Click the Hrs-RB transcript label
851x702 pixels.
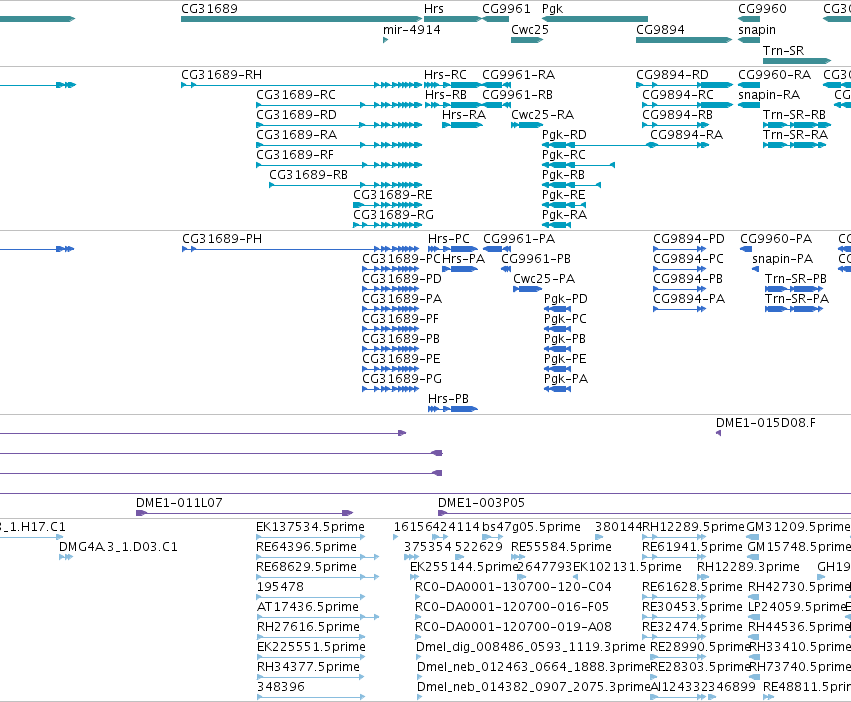click(x=446, y=95)
